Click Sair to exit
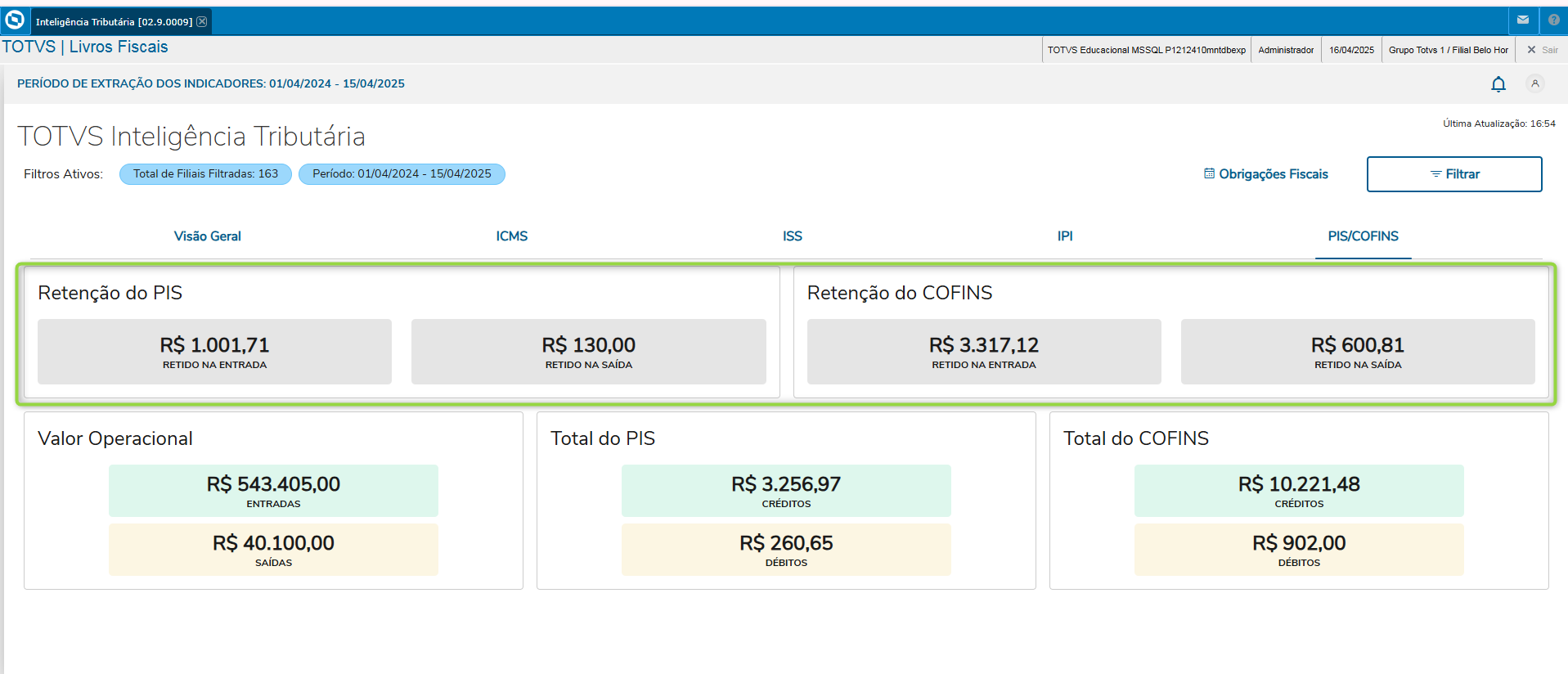Image resolution: width=1568 pixels, height=674 pixels. pos(1543,50)
